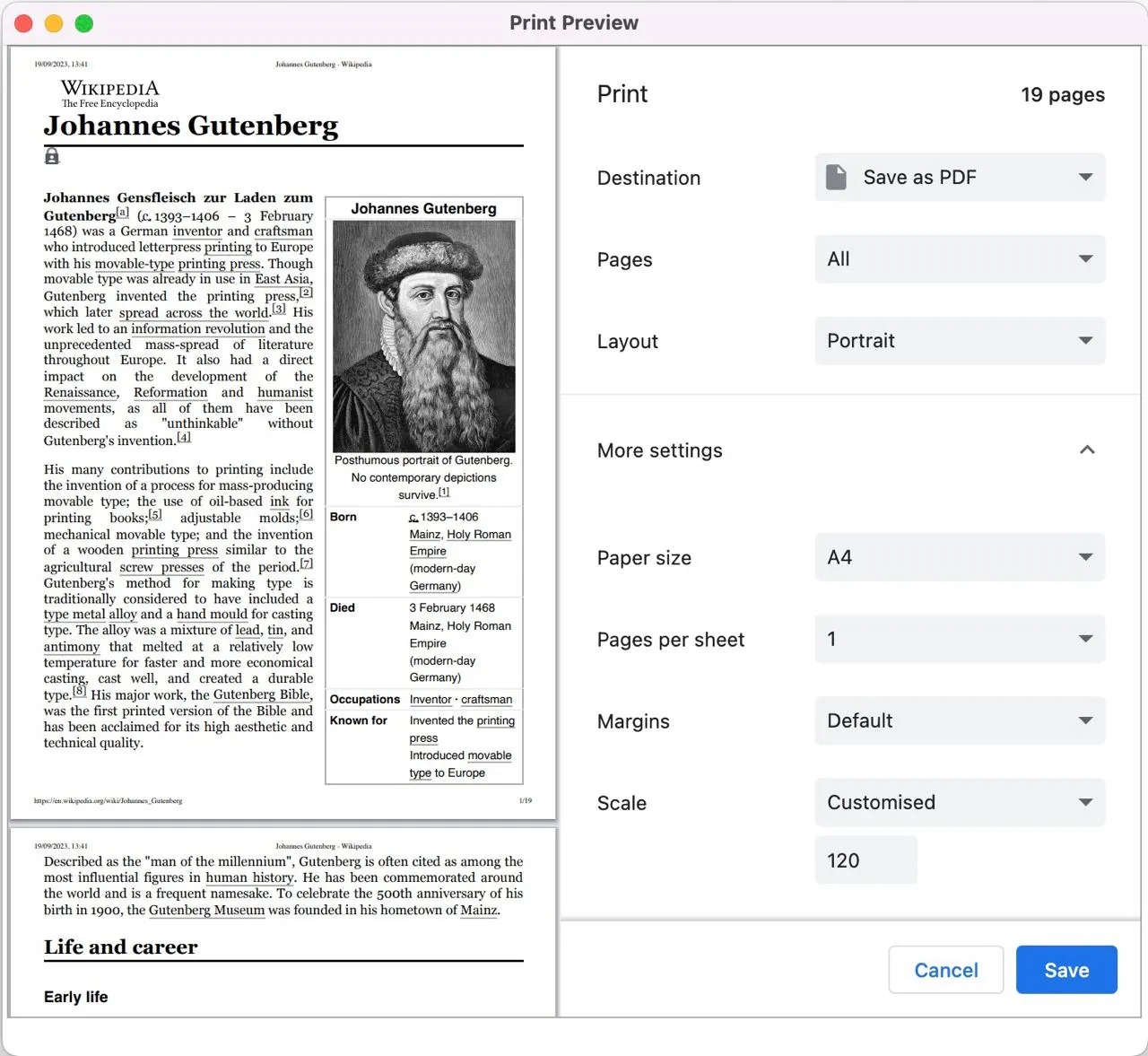The height and width of the screenshot is (1056, 1148).
Task: Click the Reformation link in the article text
Action: tap(170, 392)
